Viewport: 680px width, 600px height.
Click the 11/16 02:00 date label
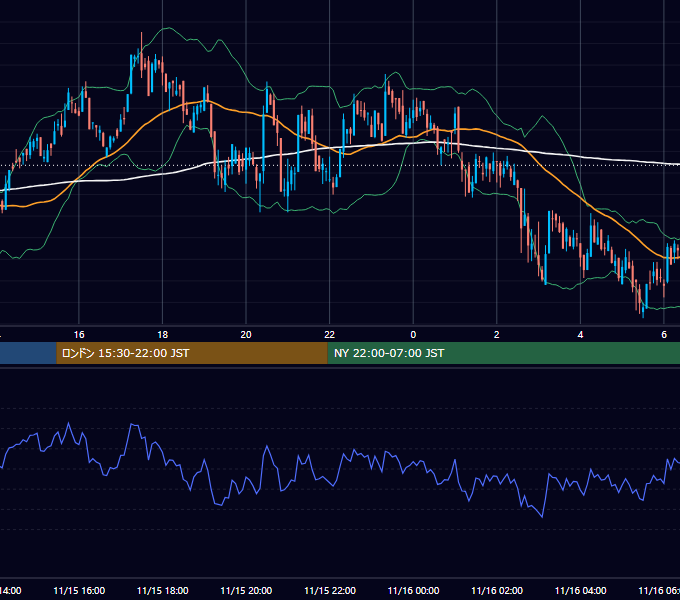coord(497,590)
